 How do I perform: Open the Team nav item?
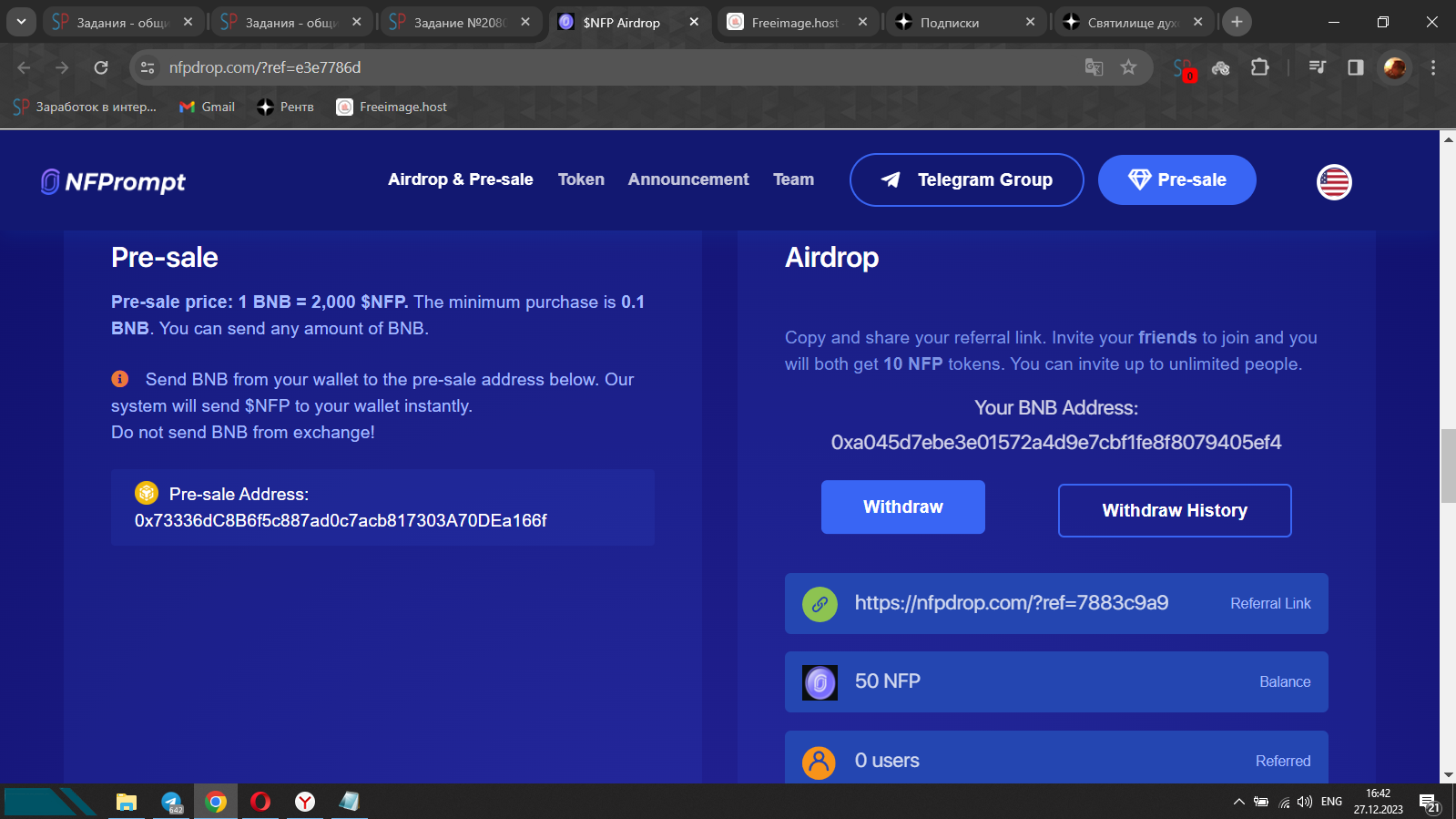tap(794, 179)
